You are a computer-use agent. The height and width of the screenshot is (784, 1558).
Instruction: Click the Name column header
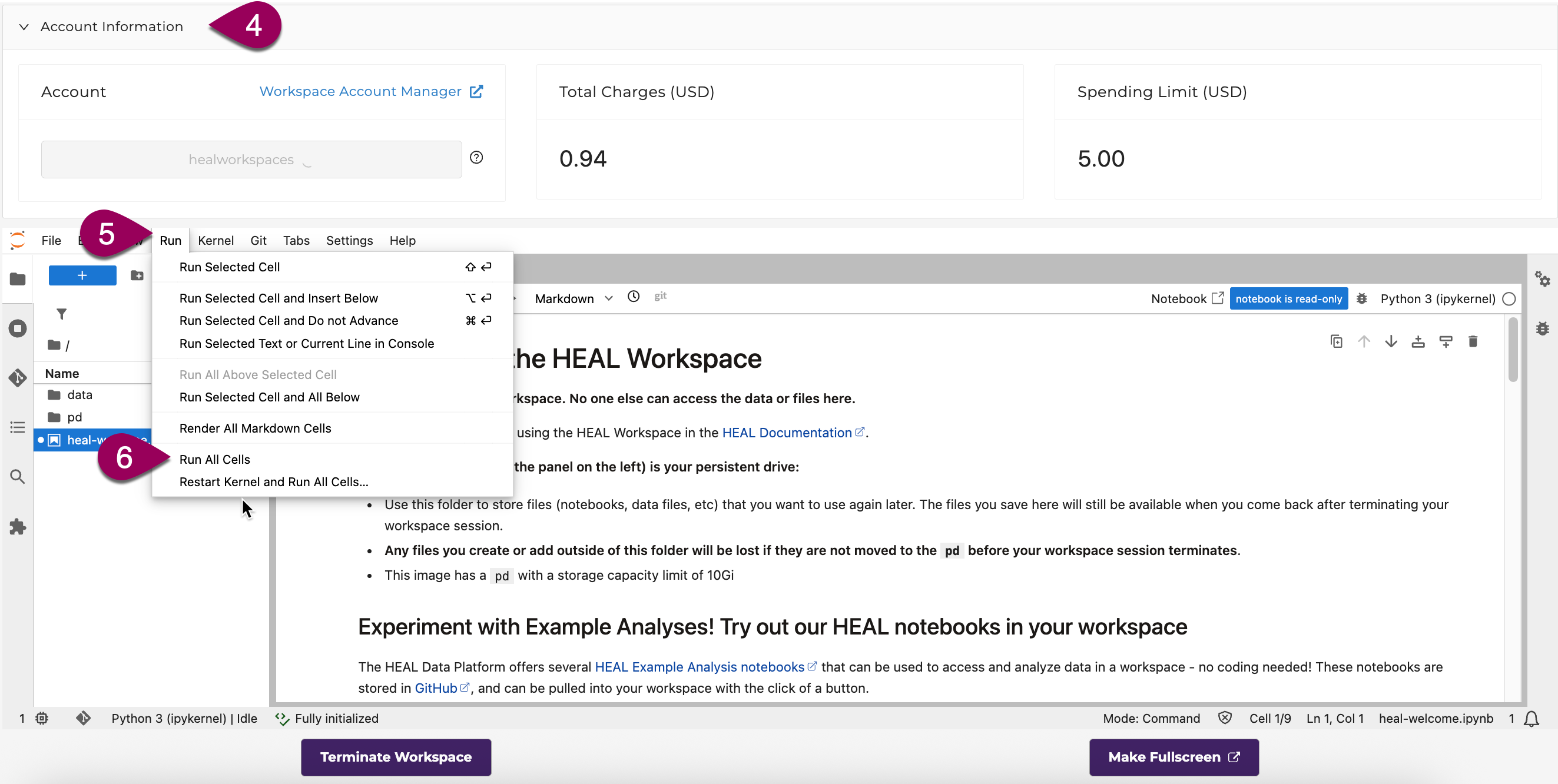[62, 374]
